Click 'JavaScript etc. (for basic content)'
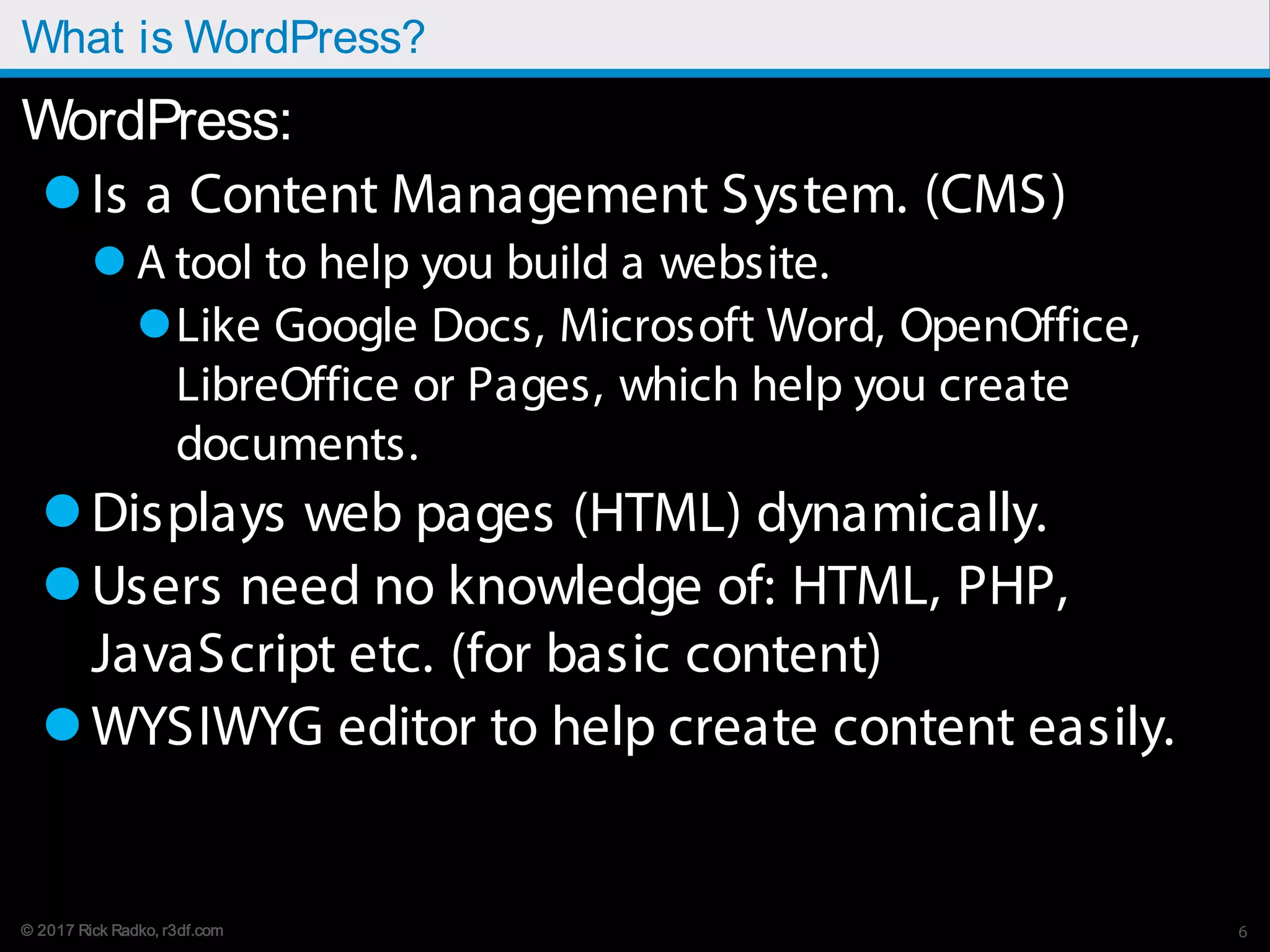This screenshot has width=1270, height=952. (486, 655)
